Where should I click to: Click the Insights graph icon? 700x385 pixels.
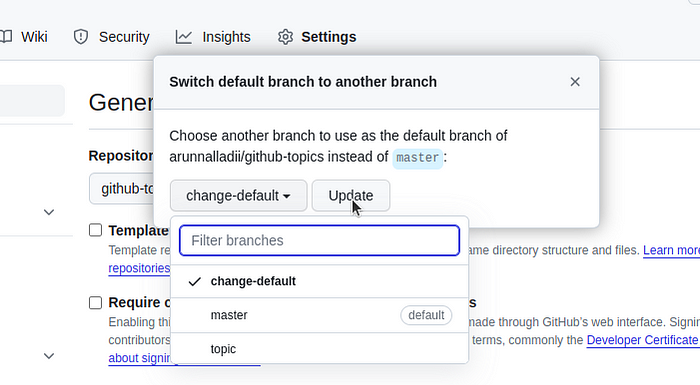[183, 37]
